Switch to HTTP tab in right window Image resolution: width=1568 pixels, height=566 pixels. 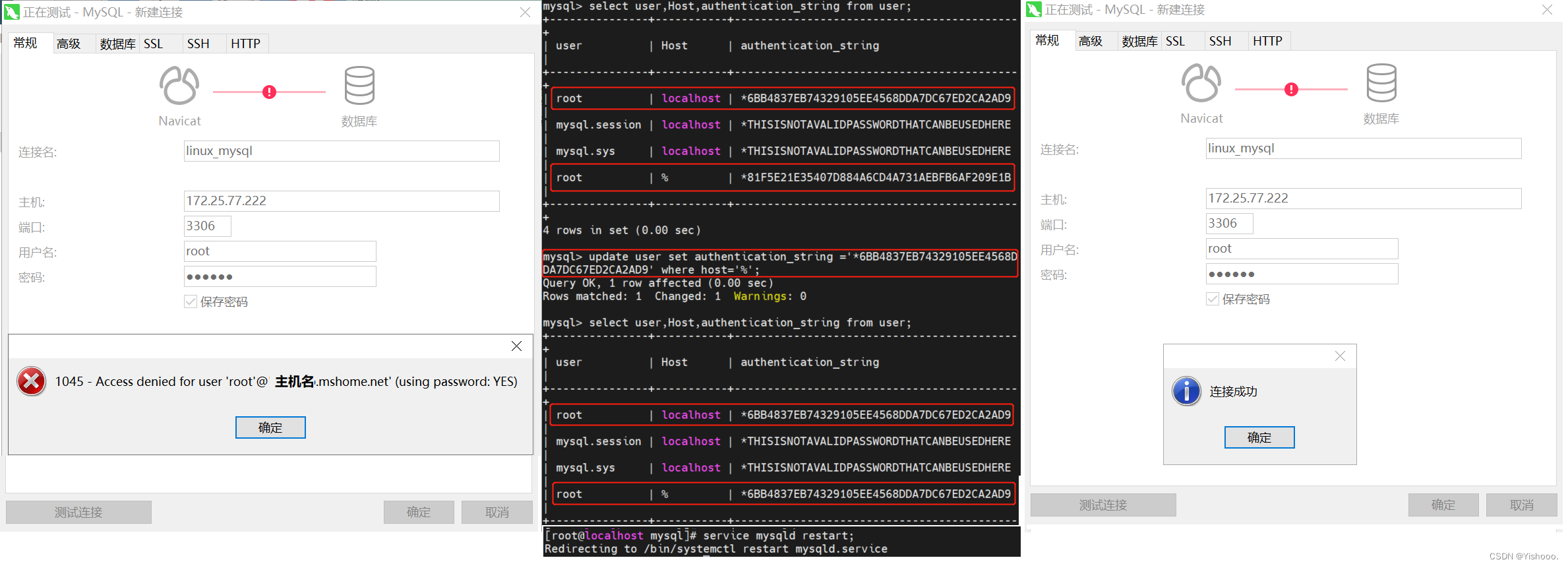point(1268,41)
